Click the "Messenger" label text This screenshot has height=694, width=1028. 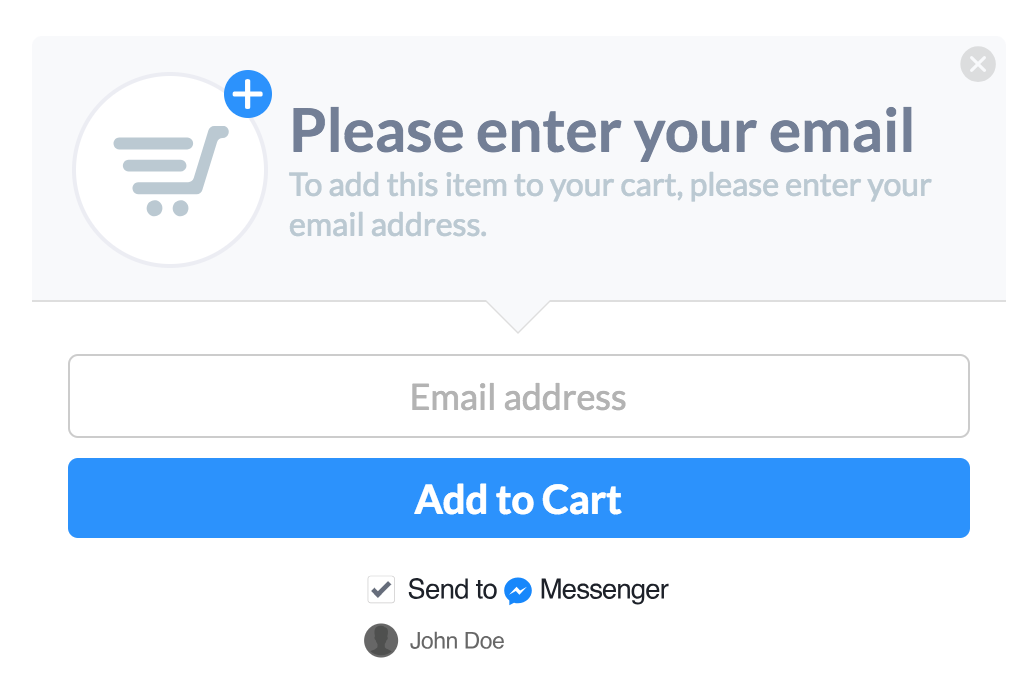point(604,590)
